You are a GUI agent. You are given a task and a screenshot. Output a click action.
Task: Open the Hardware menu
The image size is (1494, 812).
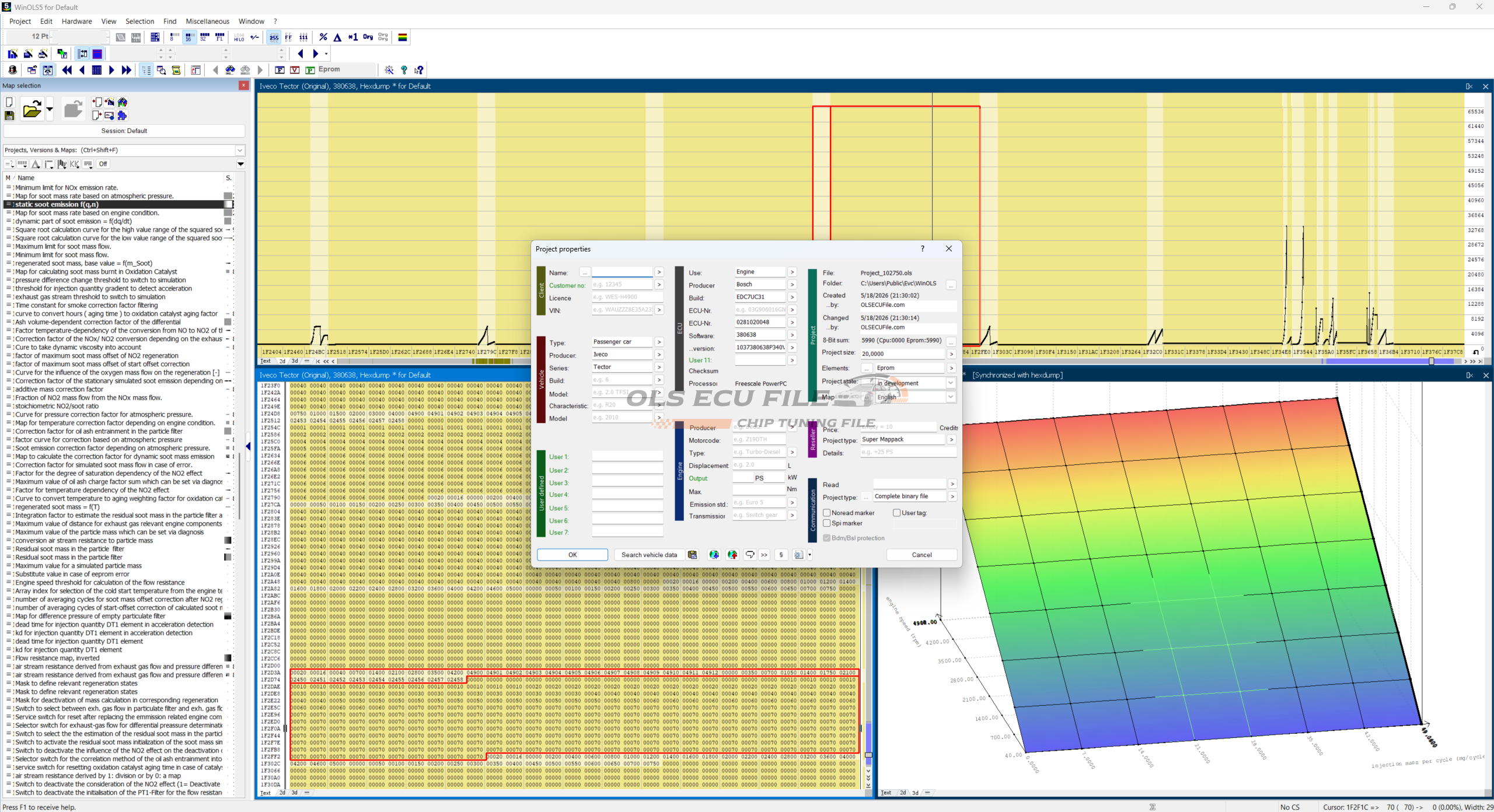click(x=76, y=22)
